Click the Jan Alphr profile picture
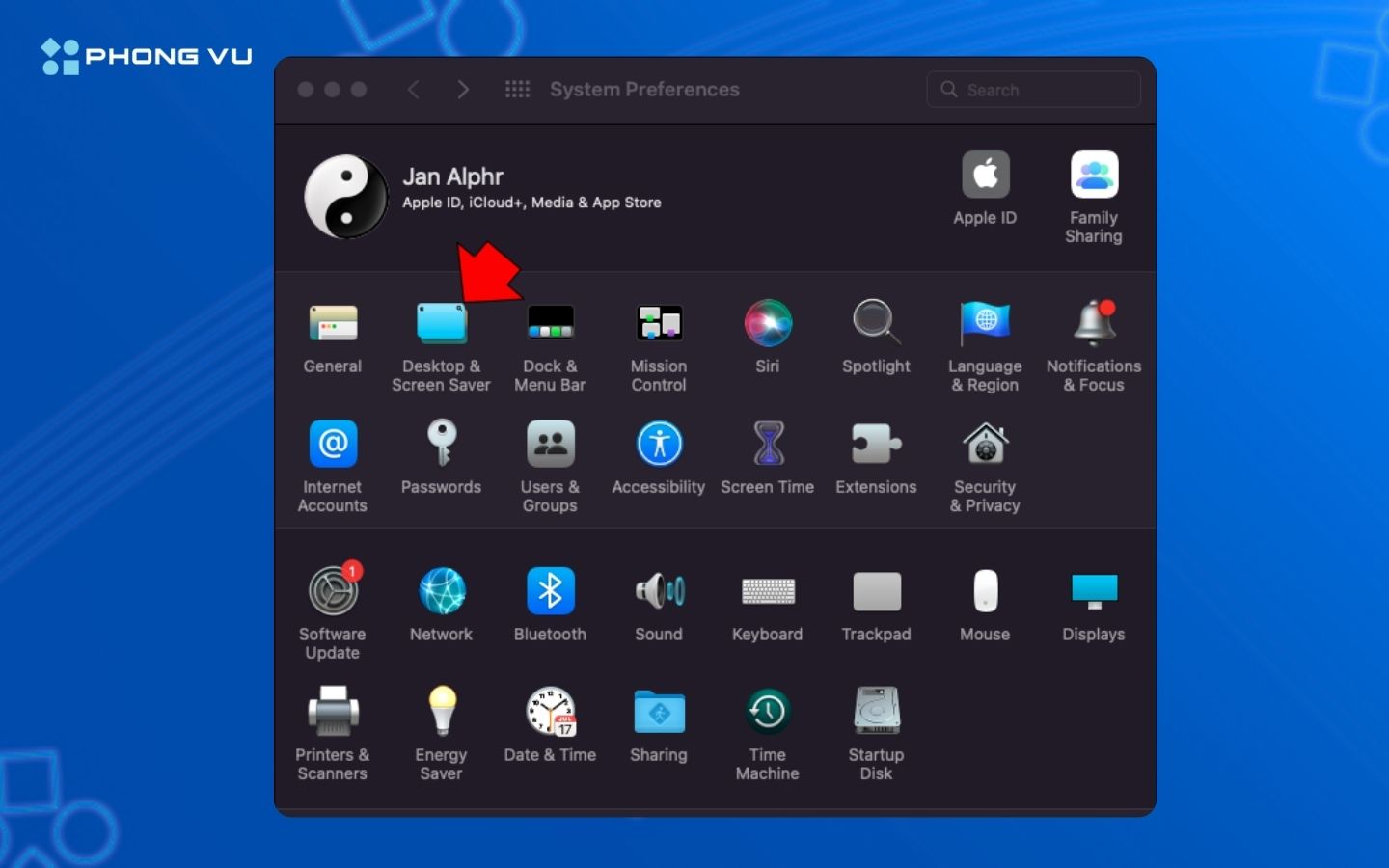 coord(346,196)
